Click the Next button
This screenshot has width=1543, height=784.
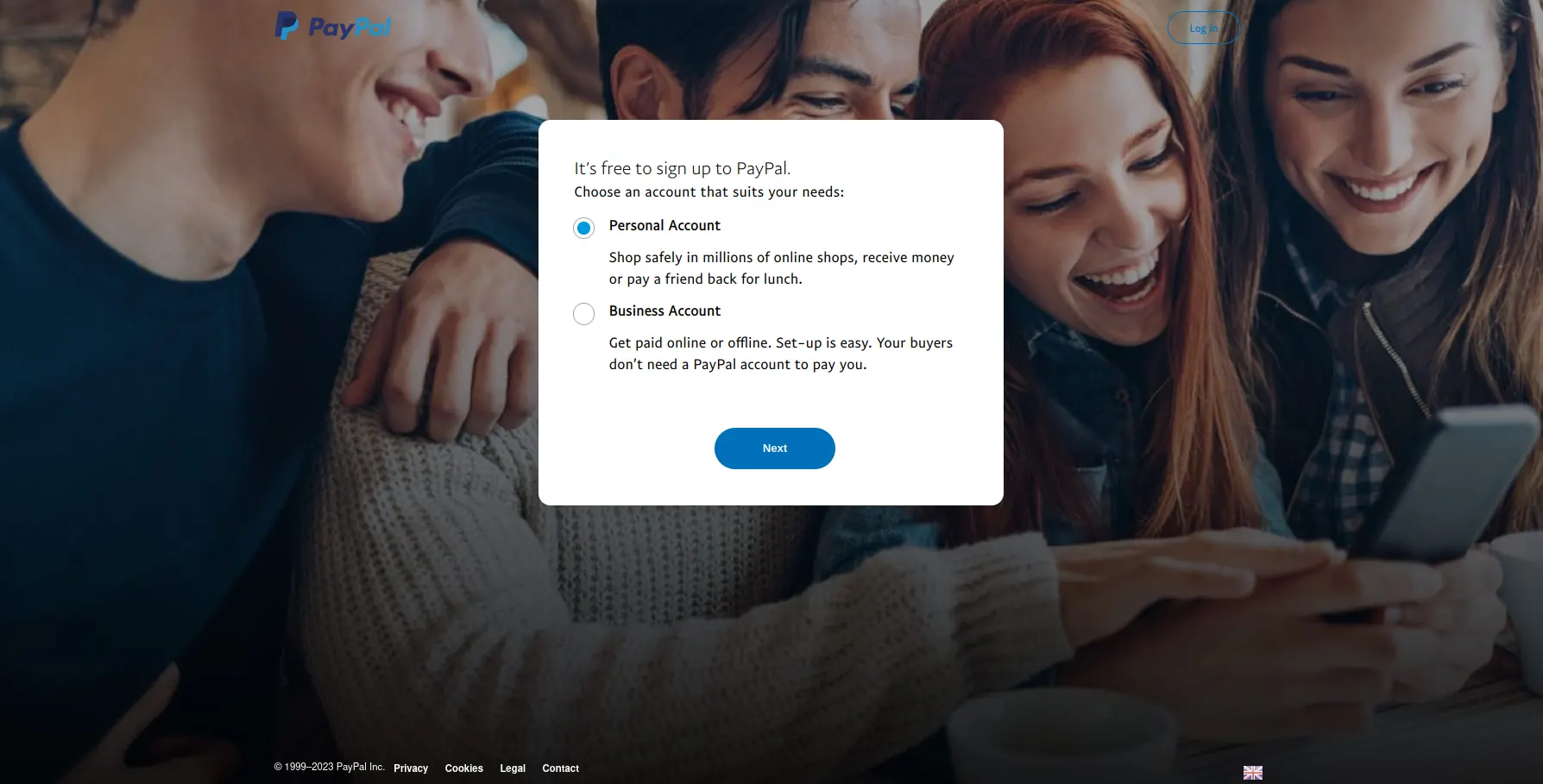click(x=775, y=448)
